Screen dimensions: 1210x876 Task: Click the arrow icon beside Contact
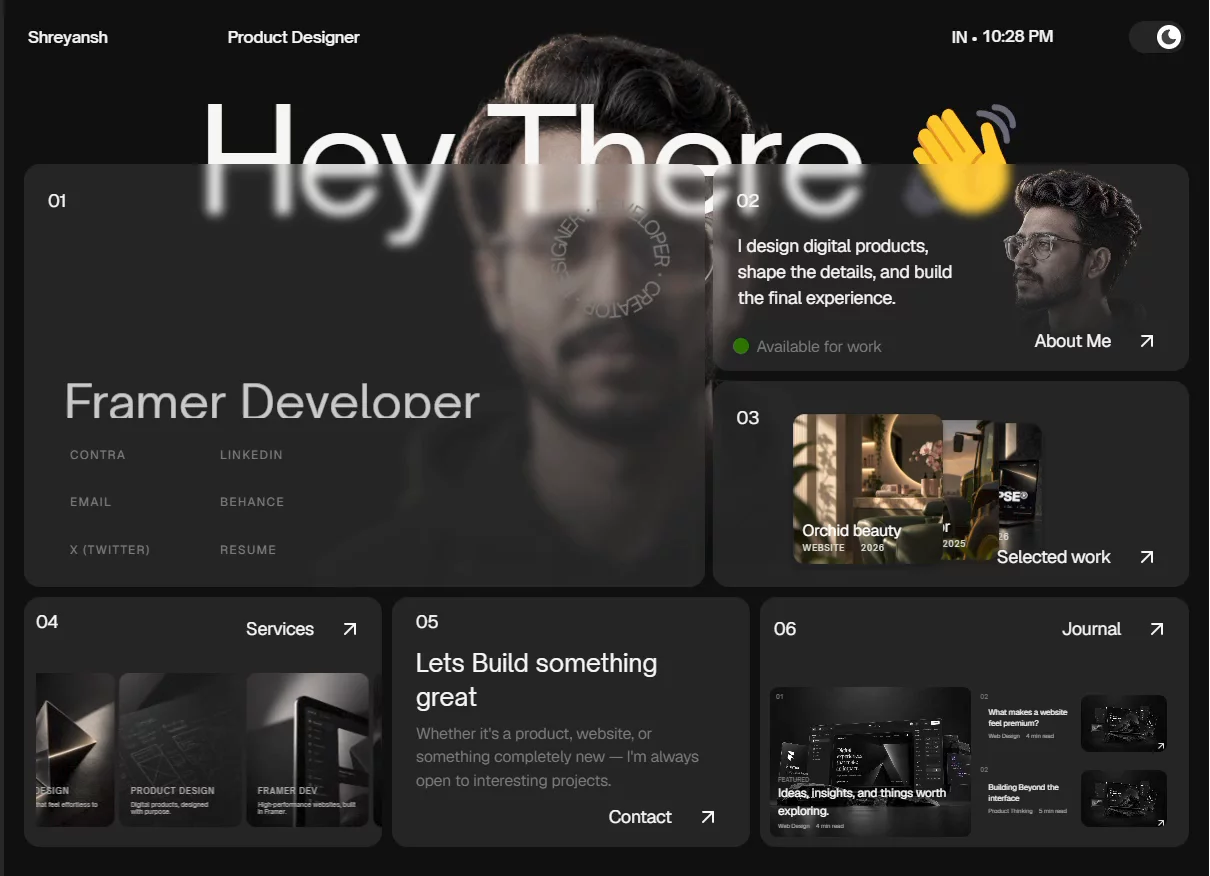click(x=708, y=817)
